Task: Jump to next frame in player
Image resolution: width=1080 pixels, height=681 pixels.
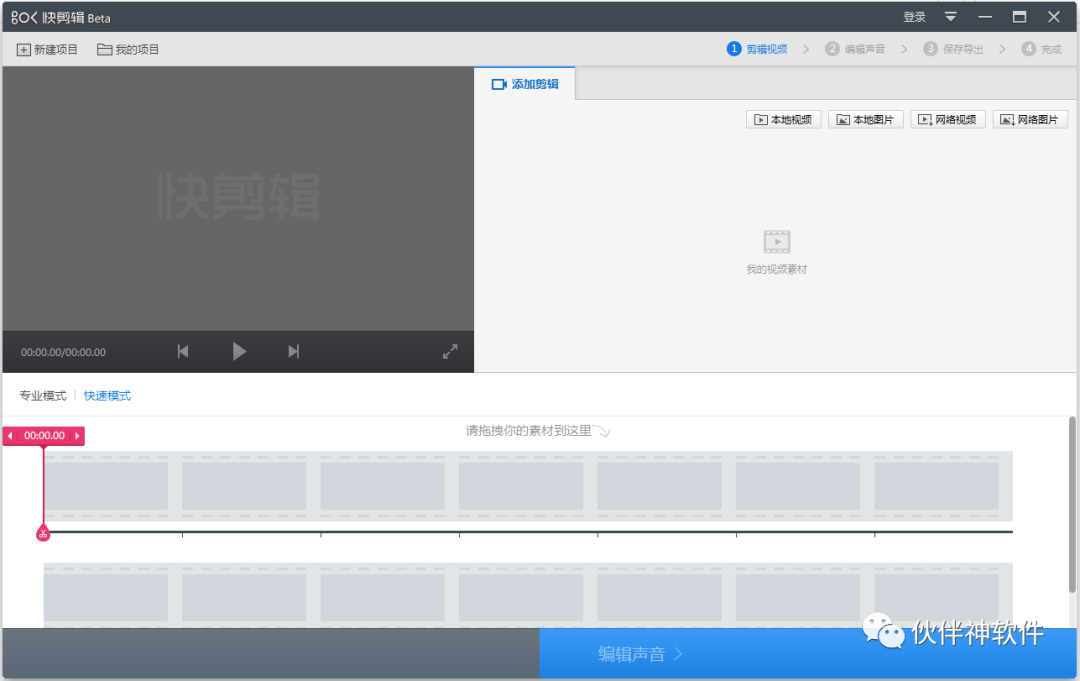Action: [x=293, y=352]
